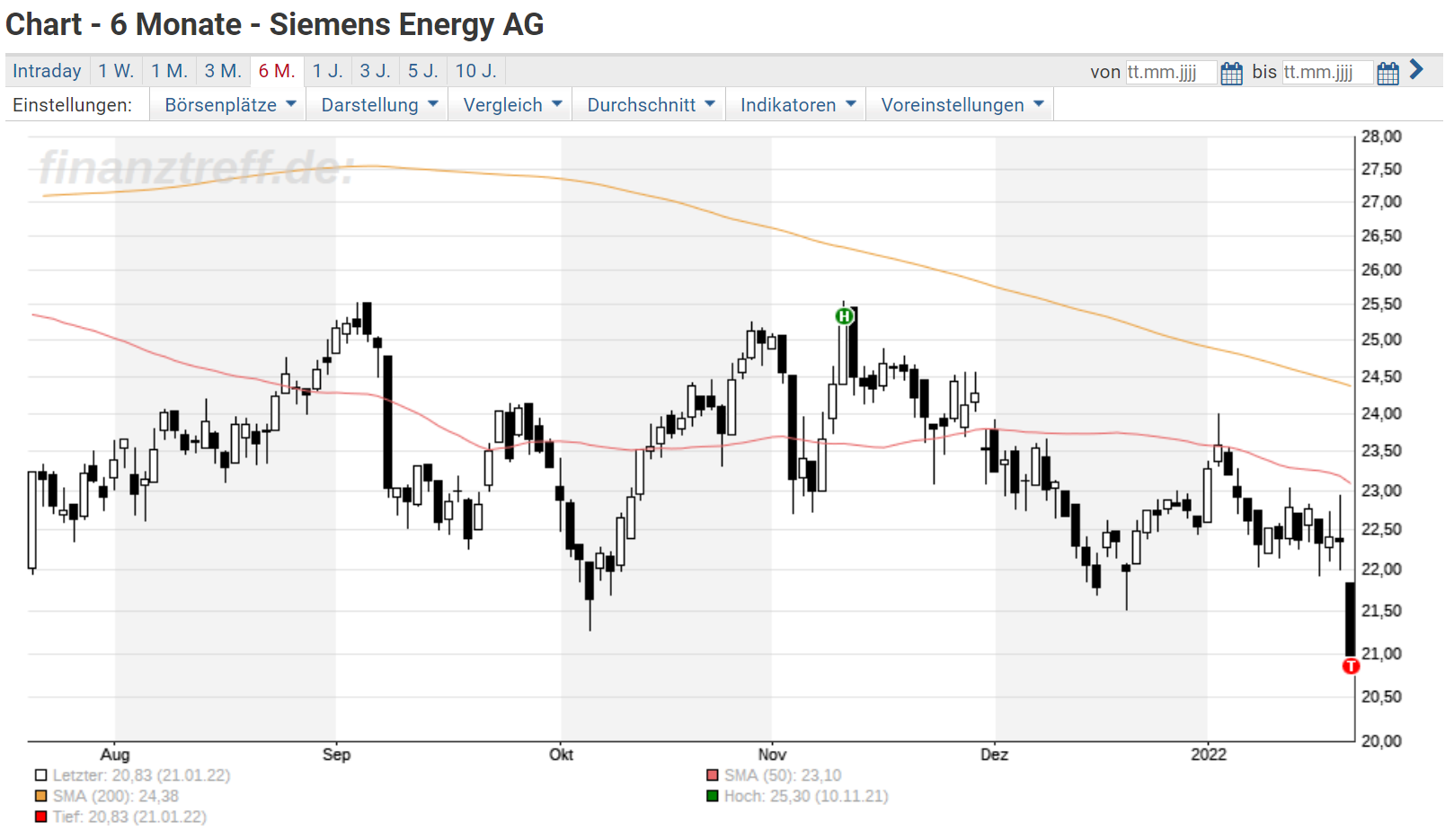
Task: Click the 28,00 price axis label
Action: click(x=1381, y=137)
